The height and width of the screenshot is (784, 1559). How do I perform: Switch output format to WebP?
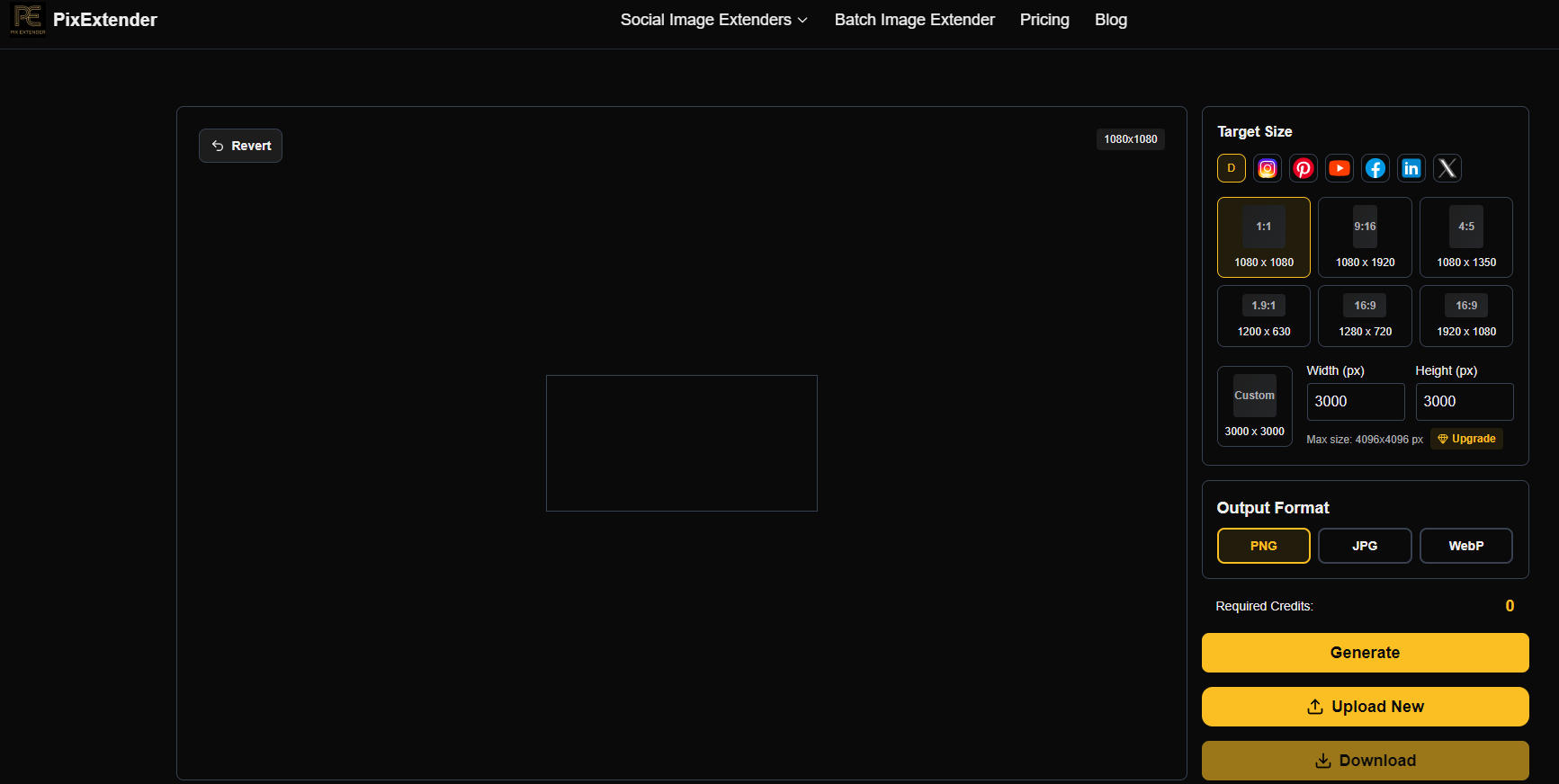pyautogui.click(x=1465, y=546)
